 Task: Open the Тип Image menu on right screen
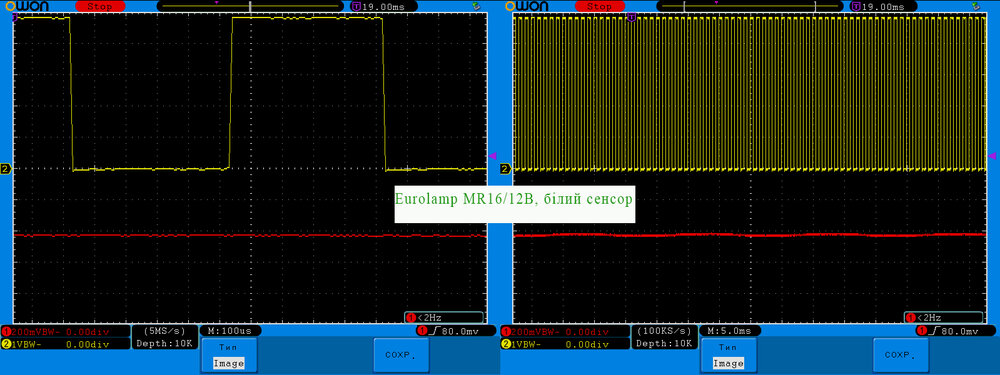click(728, 355)
